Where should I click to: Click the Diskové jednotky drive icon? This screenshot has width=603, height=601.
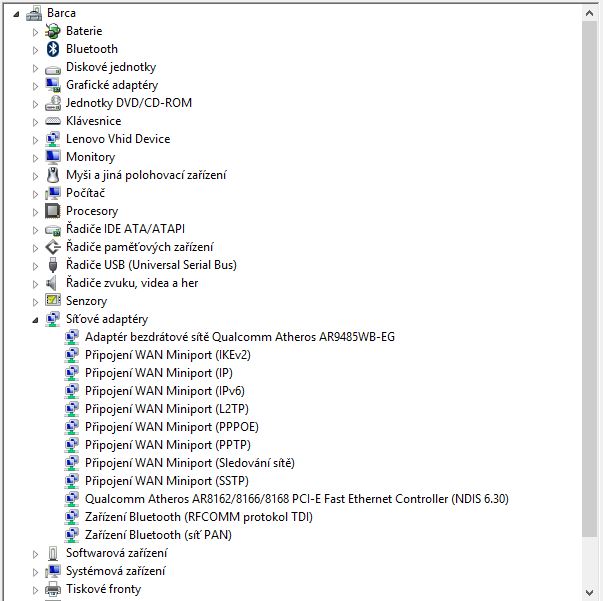click(53, 70)
